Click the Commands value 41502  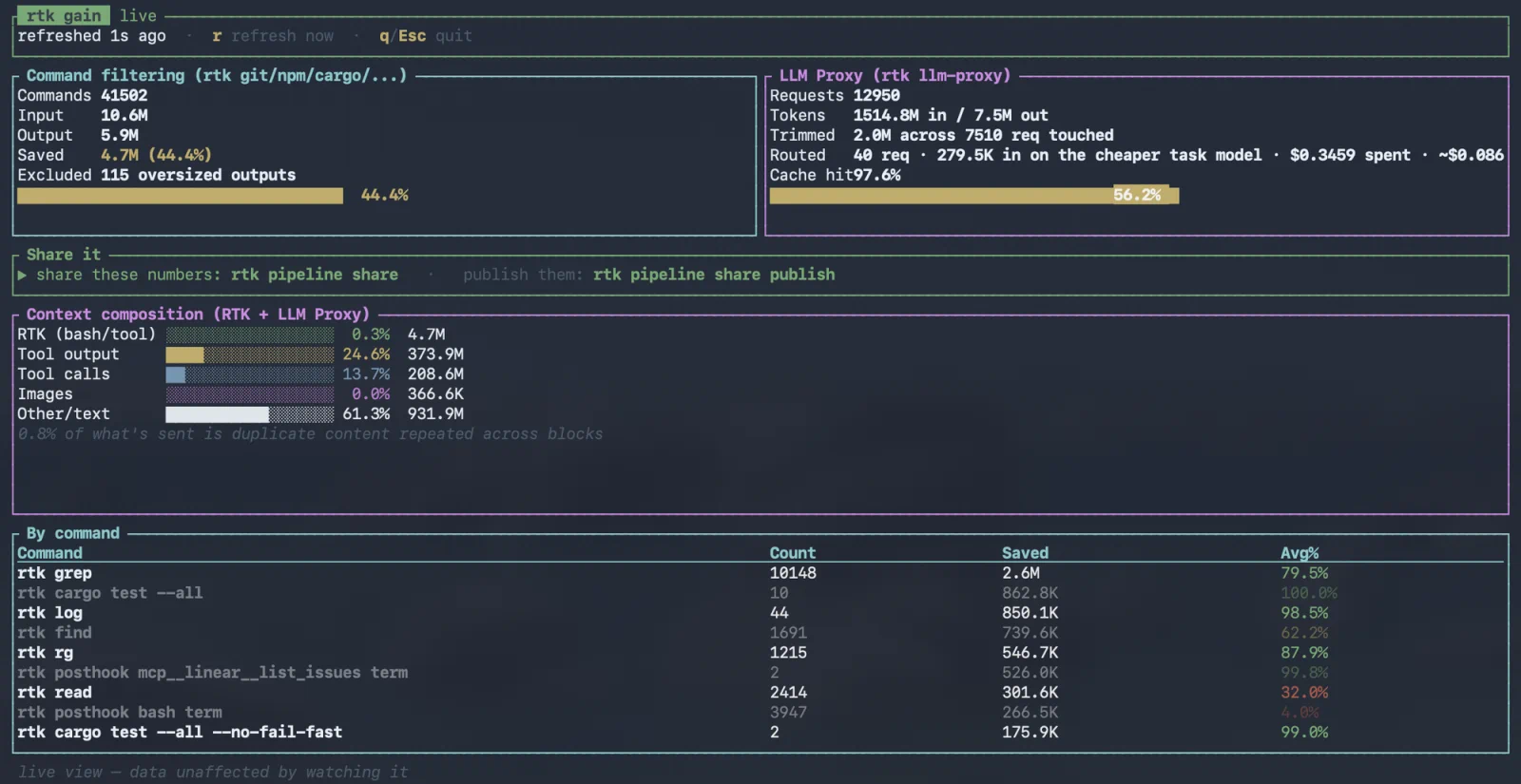point(125,95)
